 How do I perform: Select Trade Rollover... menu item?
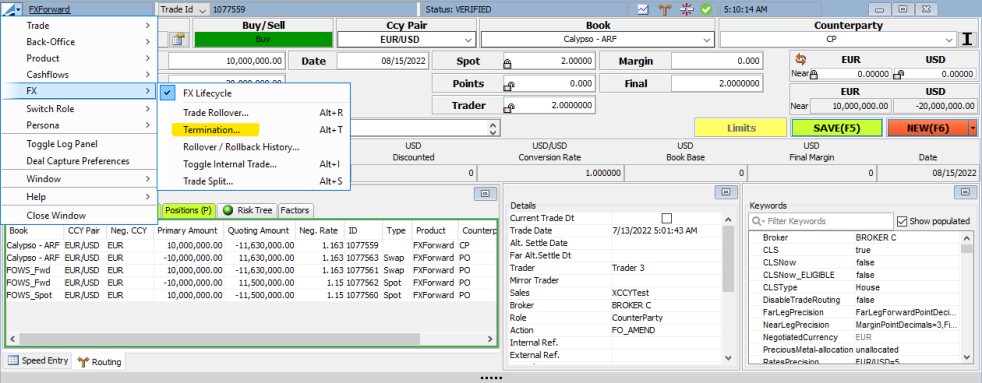tap(254, 113)
